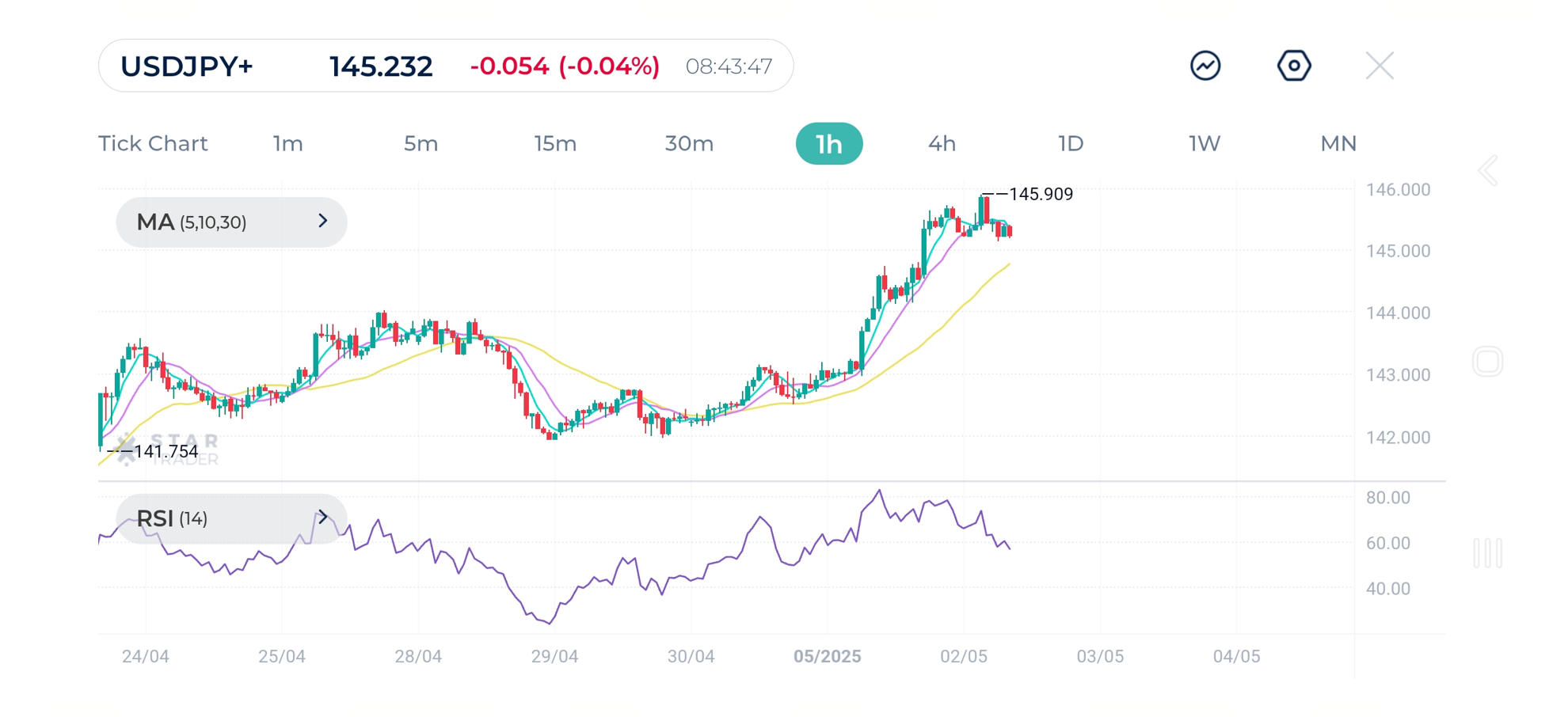
Task: Open the chart settings hexagon icon
Action: pyautogui.click(x=1294, y=65)
